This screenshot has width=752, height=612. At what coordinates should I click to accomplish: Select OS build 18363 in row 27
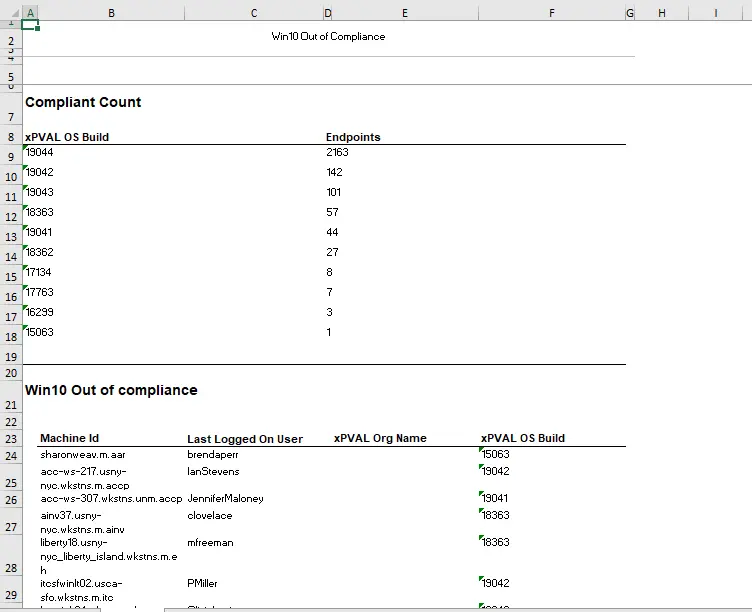(x=495, y=515)
